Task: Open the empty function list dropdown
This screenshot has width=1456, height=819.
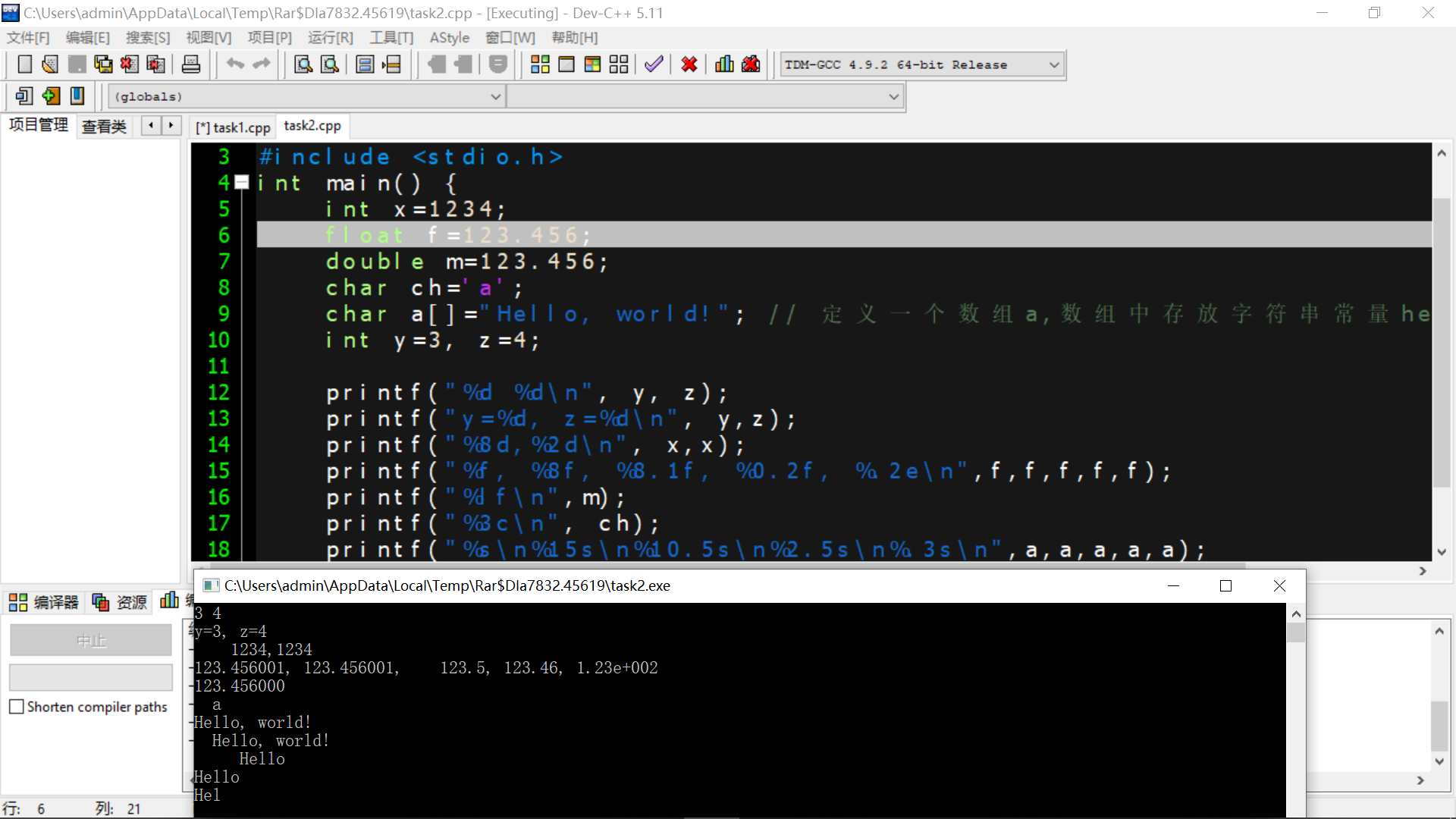Action: 893,96
